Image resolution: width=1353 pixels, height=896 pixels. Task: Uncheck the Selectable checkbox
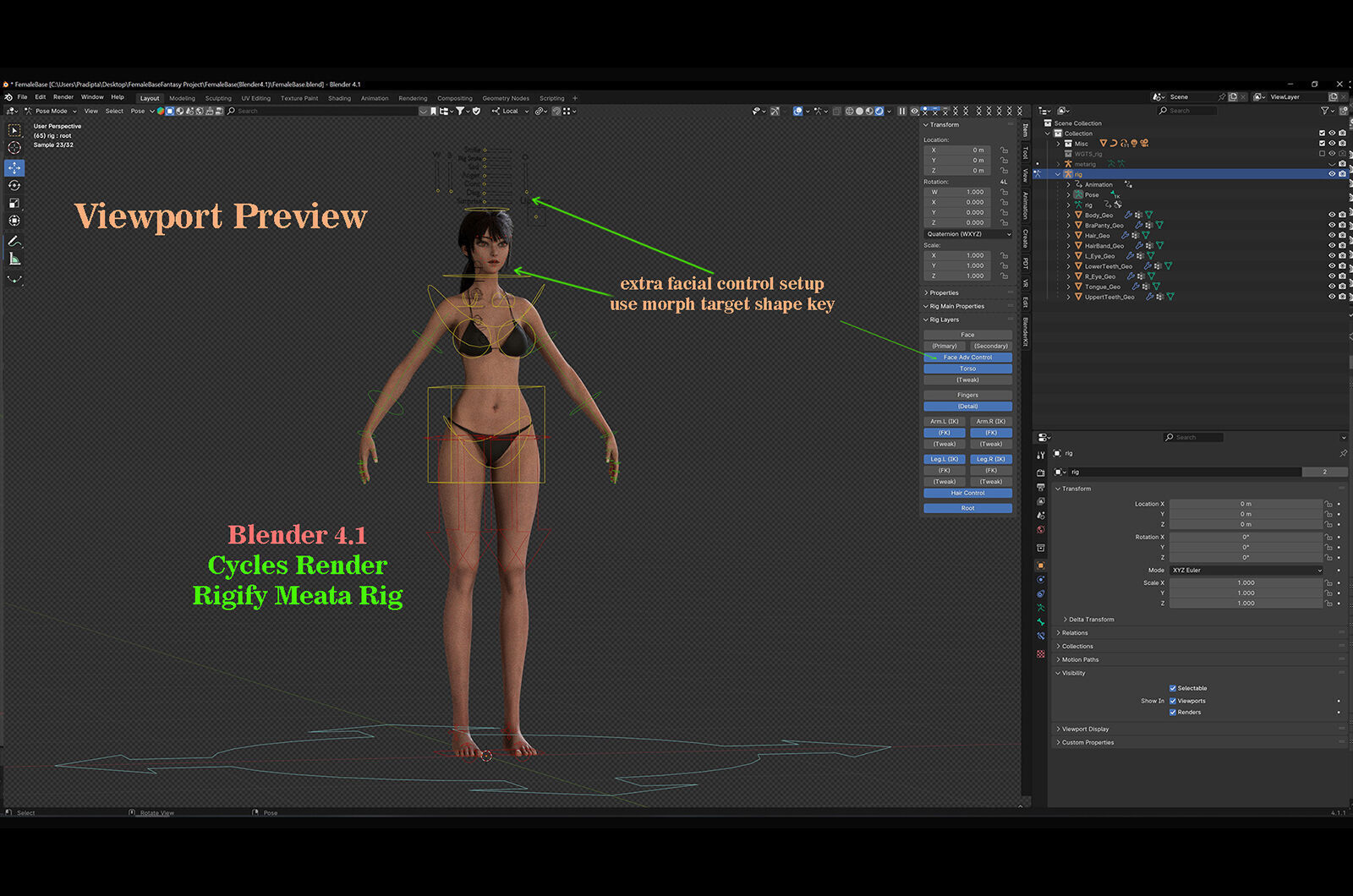1173,688
